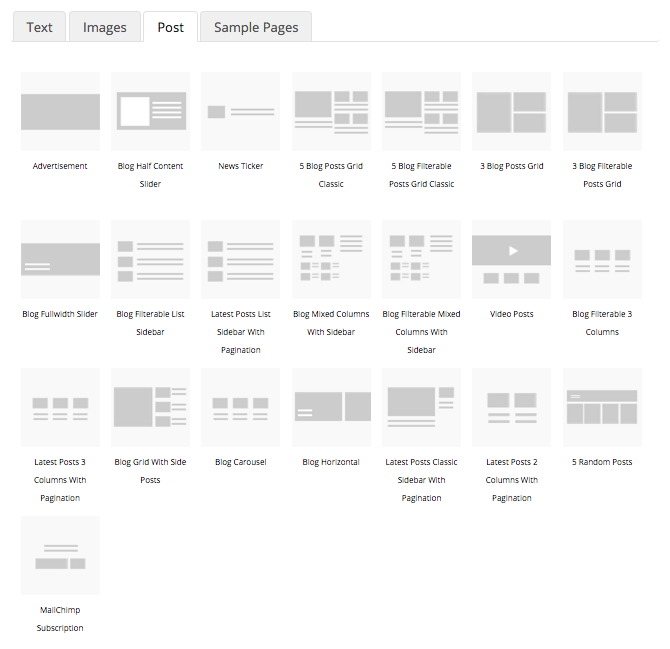Choose the 3 Blog Posts Grid icon
The image size is (670, 649).
(x=511, y=111)
